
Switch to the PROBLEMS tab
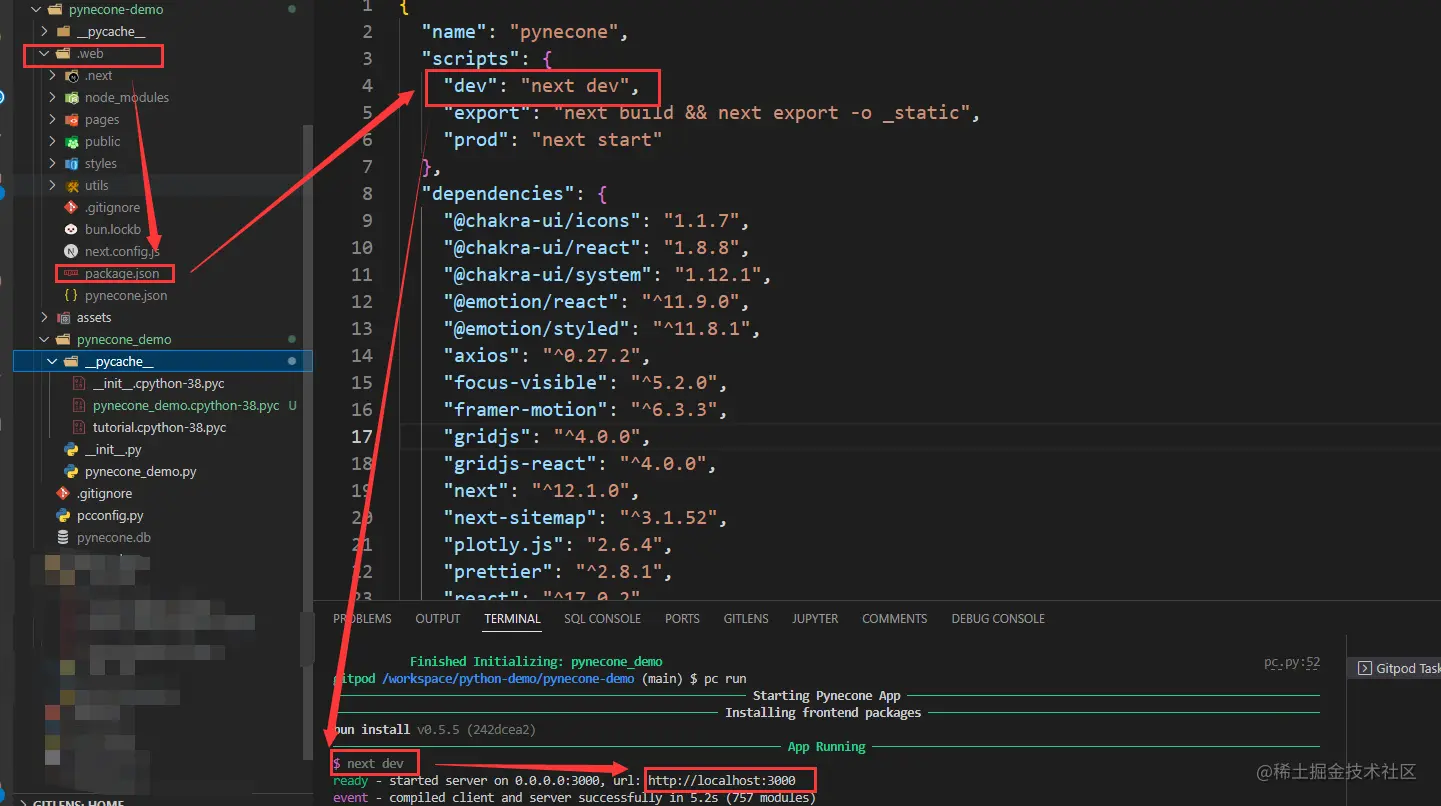click(362, 619)
